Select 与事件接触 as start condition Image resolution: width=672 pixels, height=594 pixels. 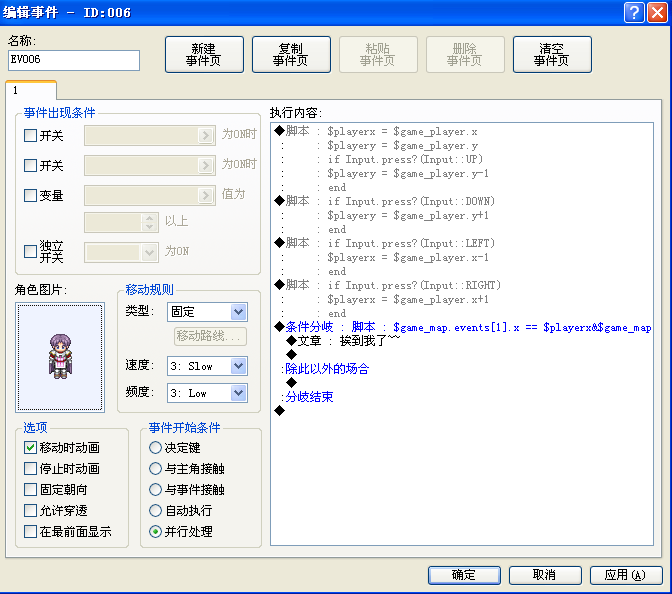pos(155,489)
